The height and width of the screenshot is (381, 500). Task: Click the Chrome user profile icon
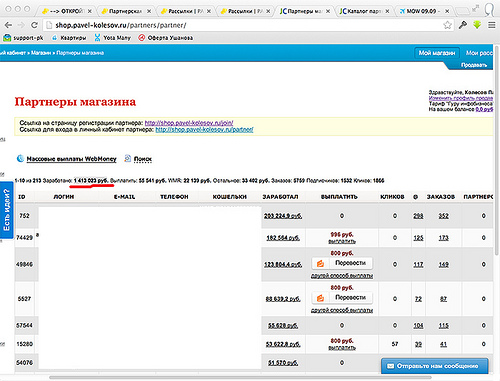pos(489,9)
